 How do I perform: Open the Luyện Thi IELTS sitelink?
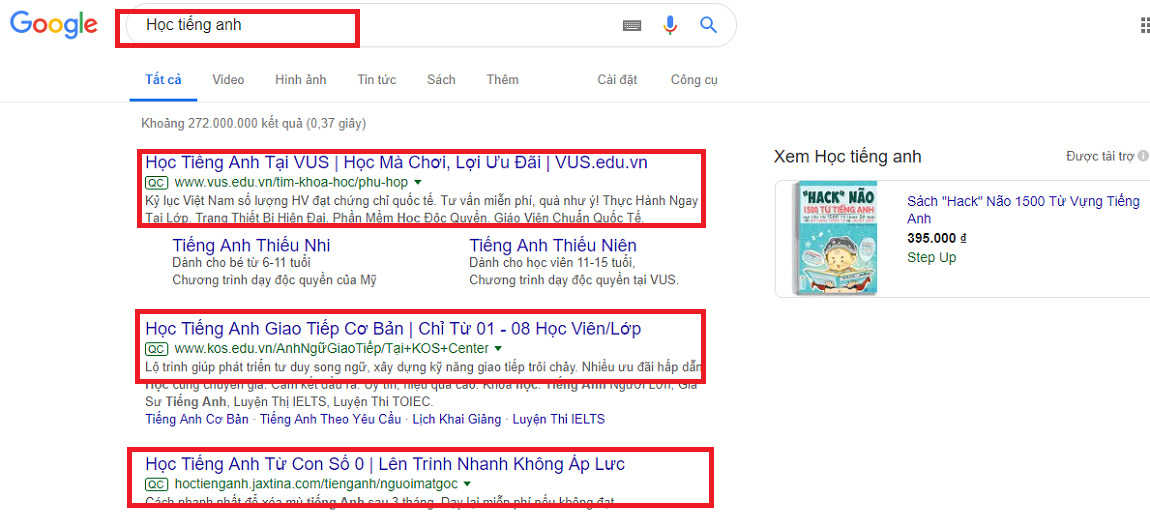(559, 419)
